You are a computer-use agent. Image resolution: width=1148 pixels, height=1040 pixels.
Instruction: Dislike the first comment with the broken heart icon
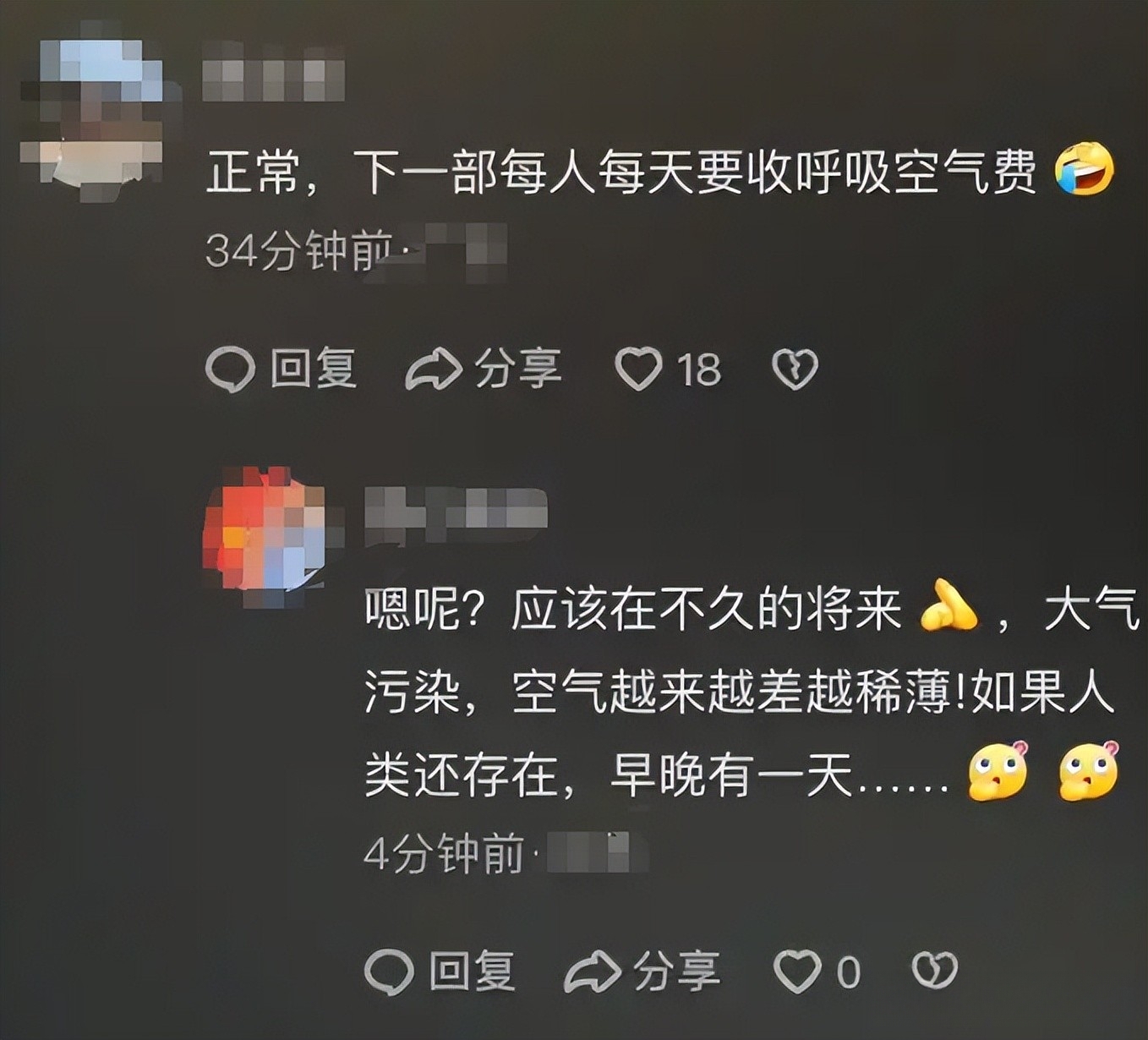click(x=795, y=369)
